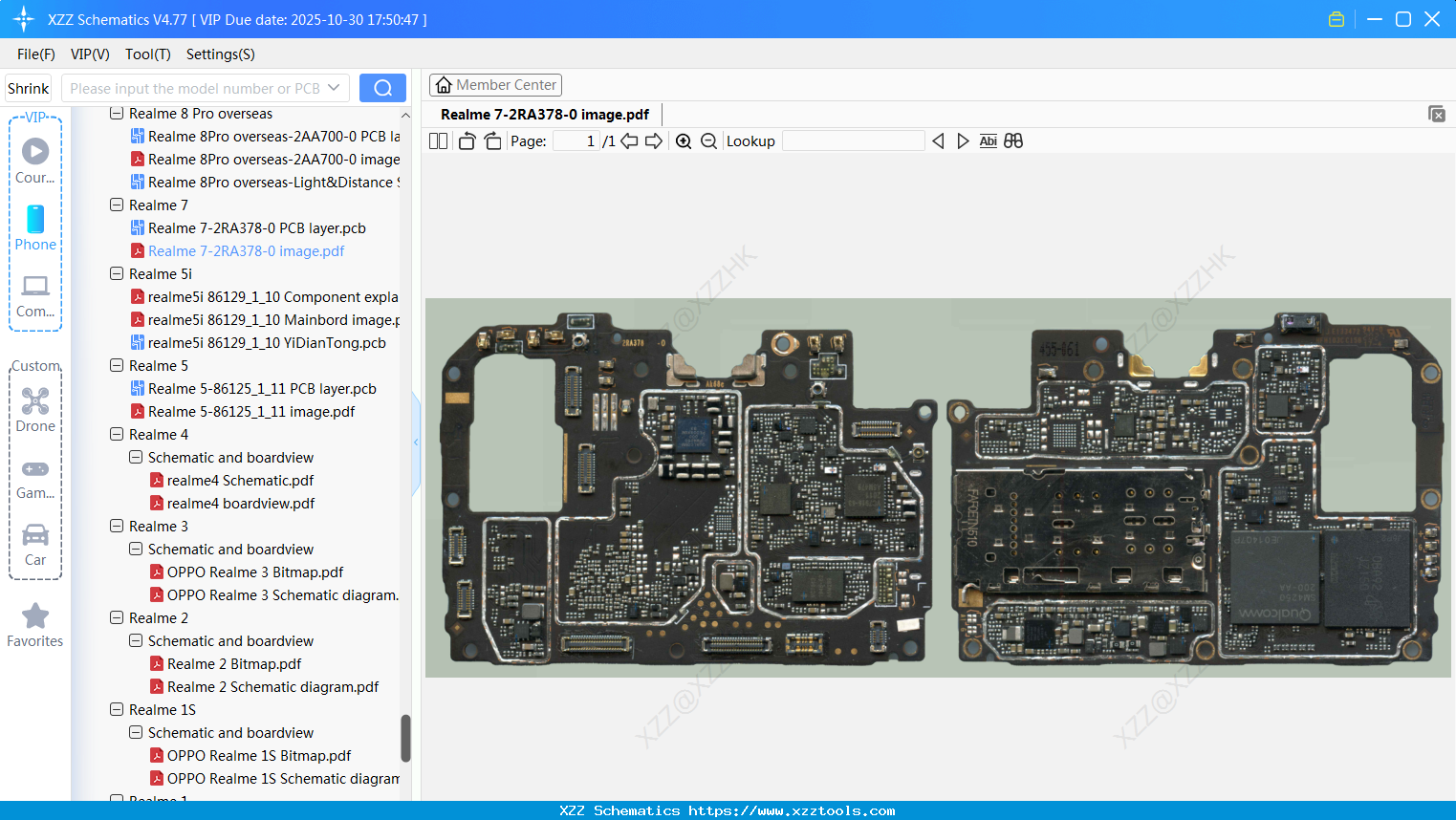Open the Drone category
This screenshot has height=820, width=1456.
[x=35, y=409]
